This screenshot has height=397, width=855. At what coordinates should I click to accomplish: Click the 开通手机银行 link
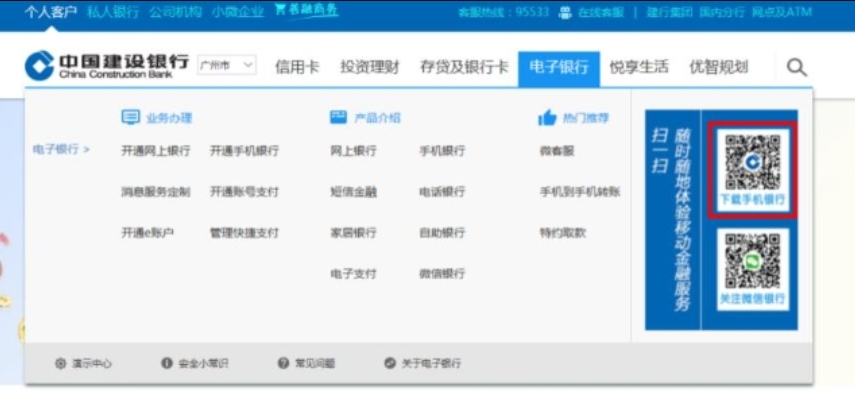pyautogui.click(x=244, y=151)
